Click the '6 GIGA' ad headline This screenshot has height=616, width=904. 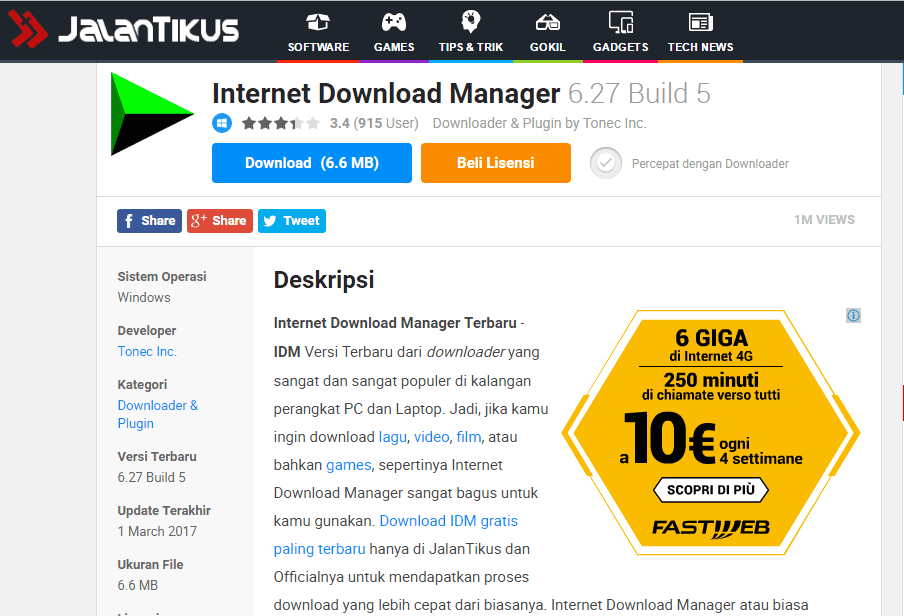(x=711, y=337)
